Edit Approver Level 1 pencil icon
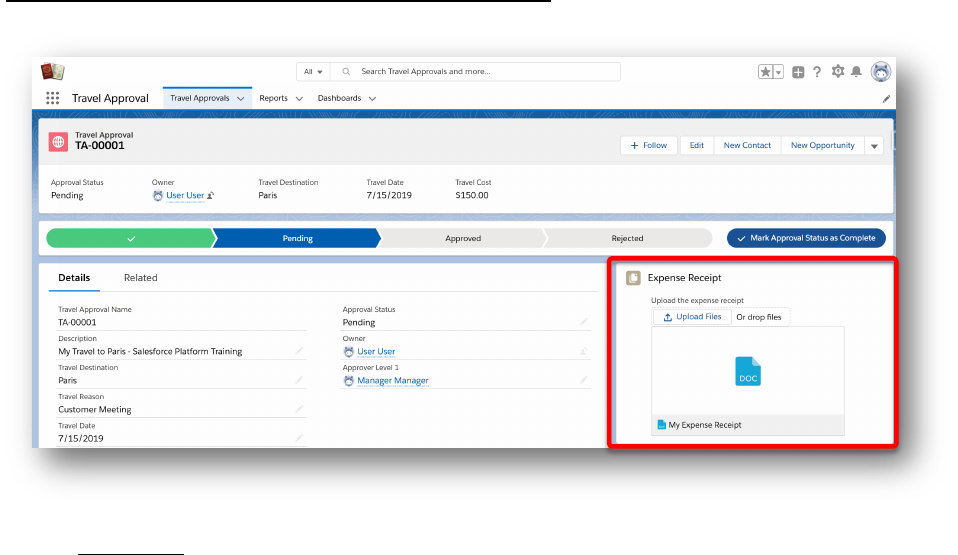 coord(583,380)
